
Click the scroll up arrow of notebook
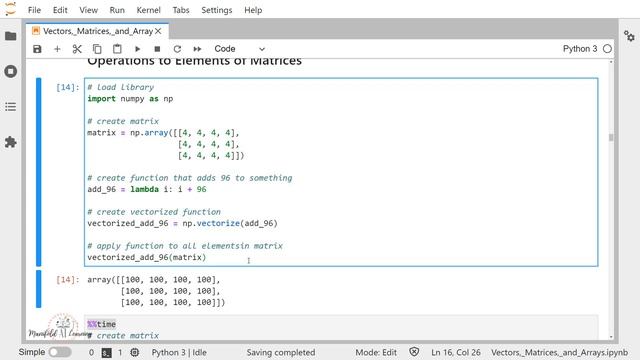pyautogui.click(x=611, y=62)
